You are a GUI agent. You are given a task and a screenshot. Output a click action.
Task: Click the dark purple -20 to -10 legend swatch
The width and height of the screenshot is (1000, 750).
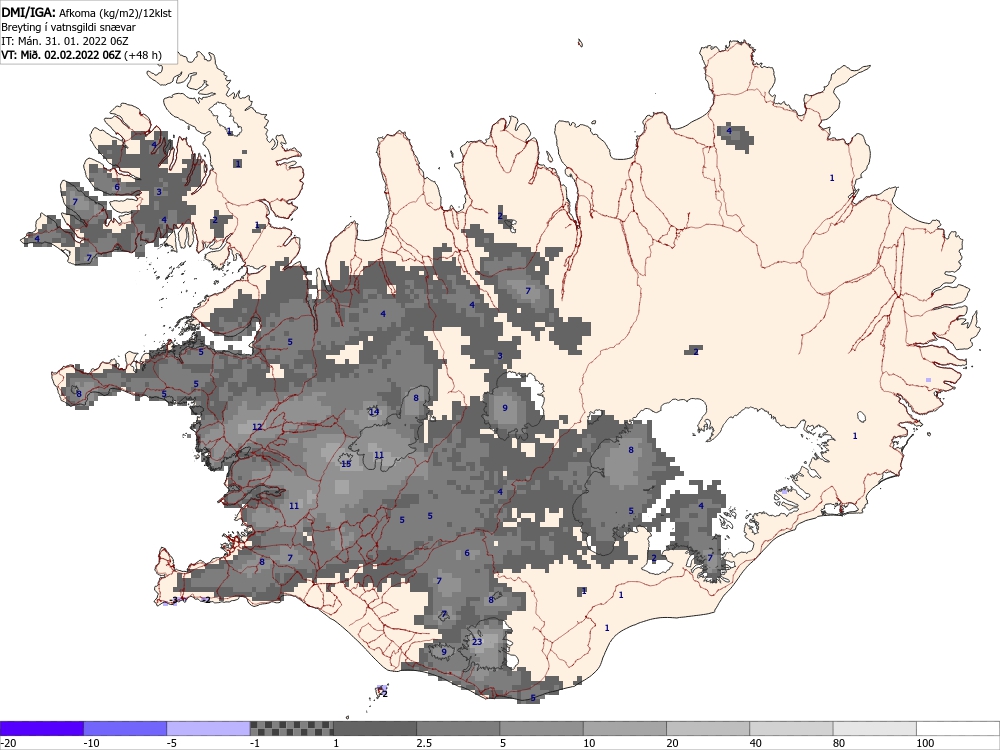(42, 728)
